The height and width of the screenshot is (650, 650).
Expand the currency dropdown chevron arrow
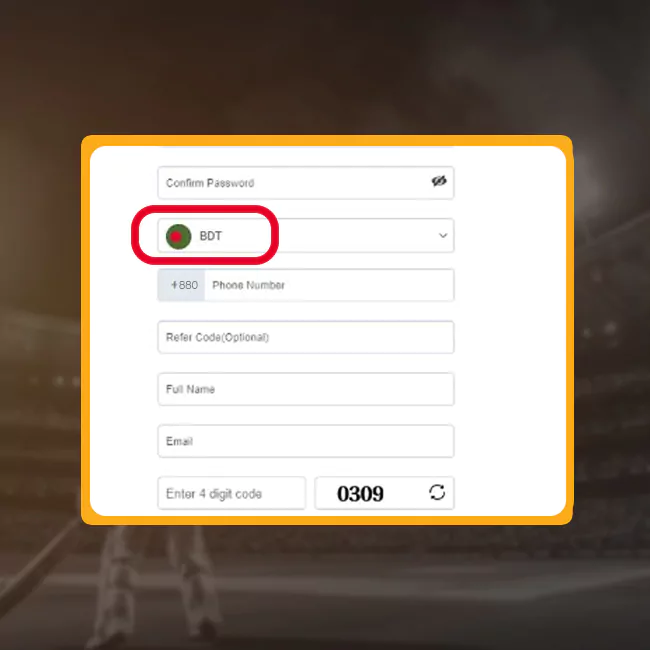[443, 235]
